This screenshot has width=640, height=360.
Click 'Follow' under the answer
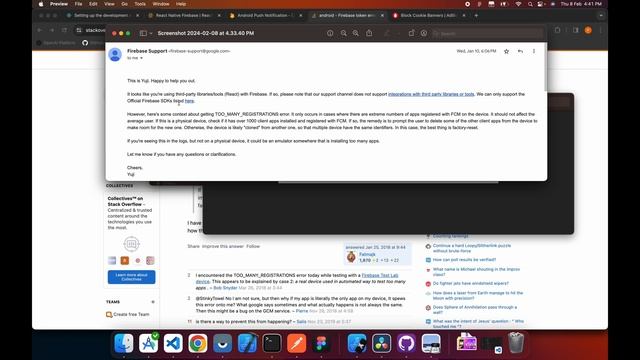pos(253,247)
